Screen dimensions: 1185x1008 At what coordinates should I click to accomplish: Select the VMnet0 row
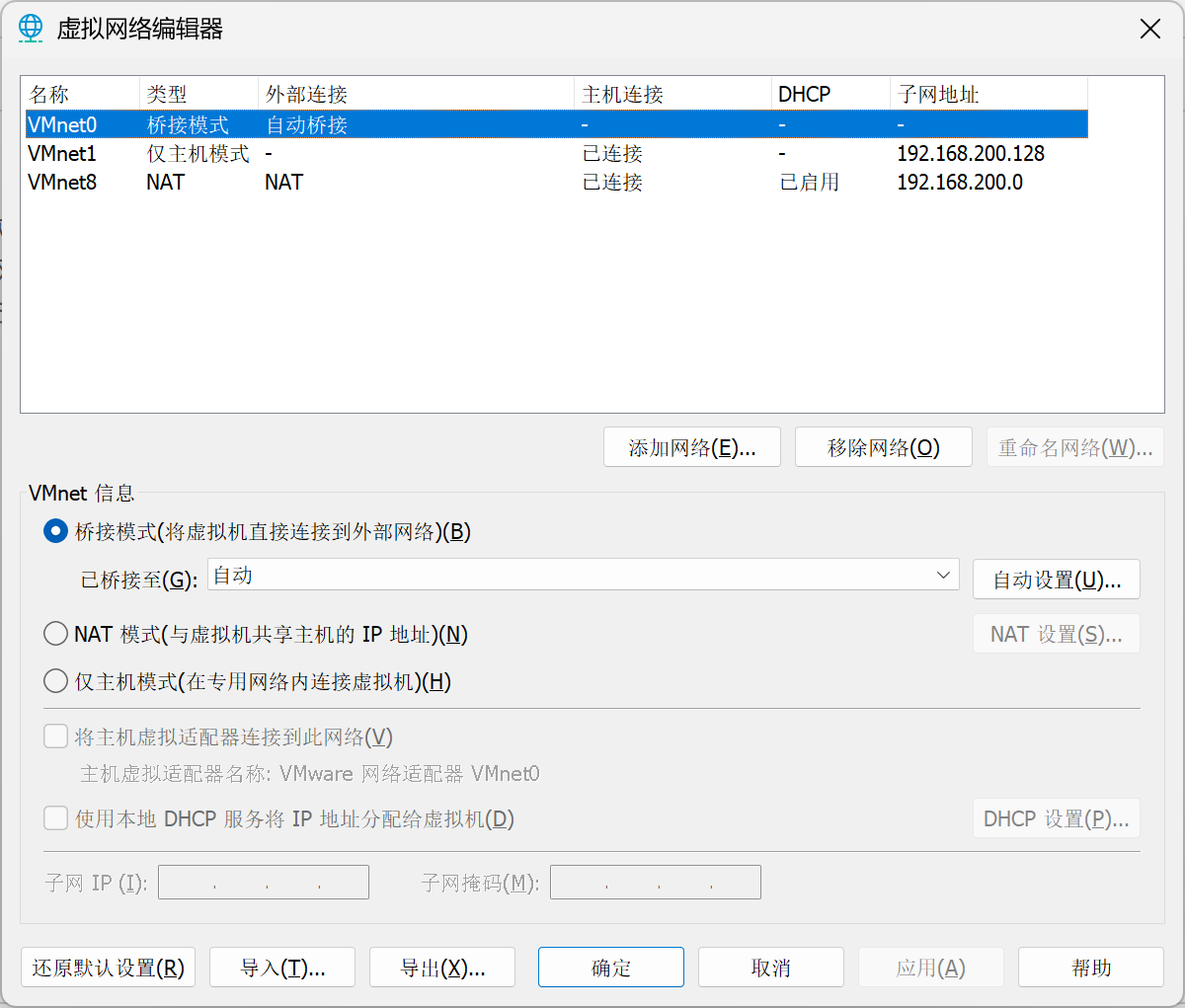(556, 124)
